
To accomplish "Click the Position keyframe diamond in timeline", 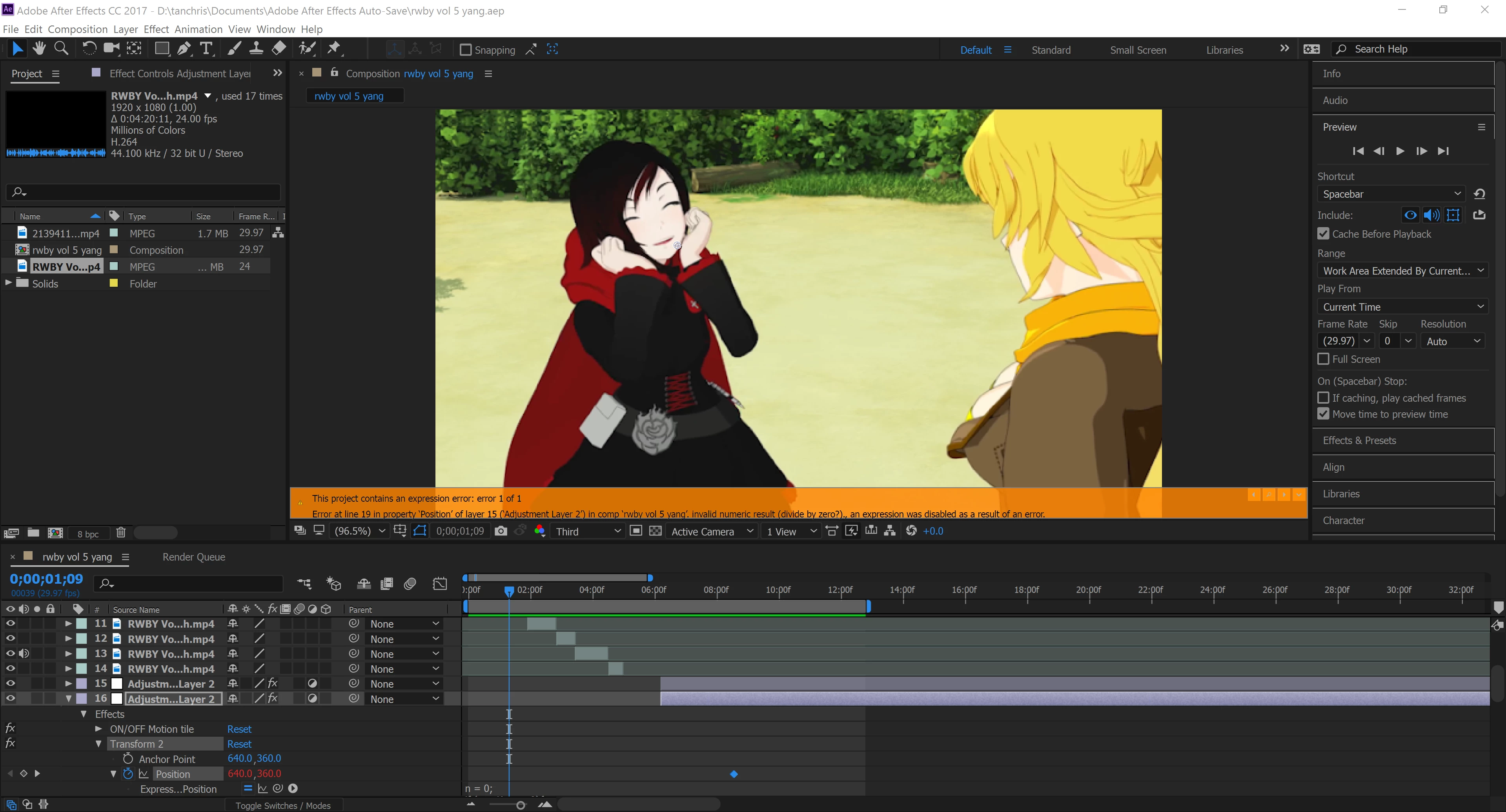I will point(734,774).
